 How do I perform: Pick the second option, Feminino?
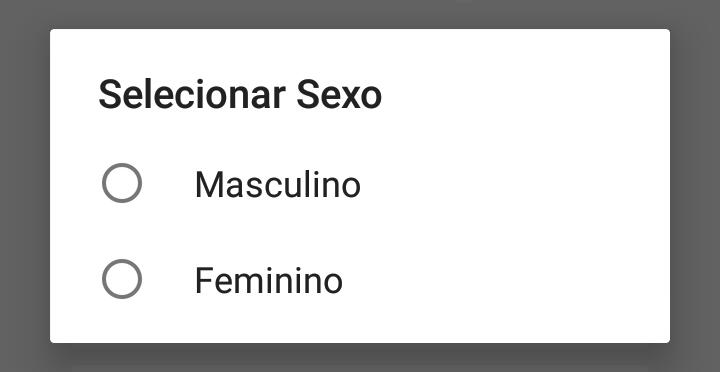click(x=360, y=279)
